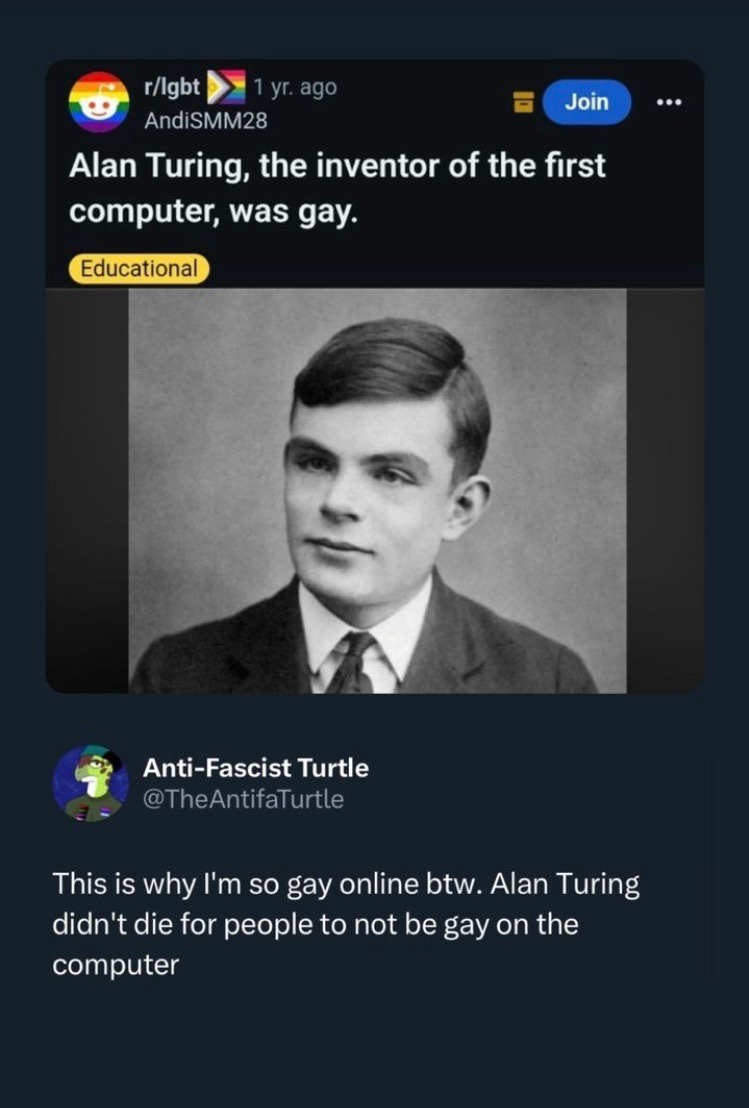Image resolution: width=749 pixels, height=1108 pixels.
Task: Click the progress pride flag icon
Action: coord(226,87)
